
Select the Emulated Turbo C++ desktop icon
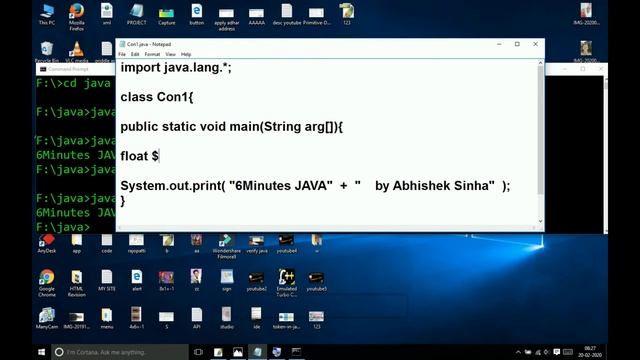coord(287,282)
